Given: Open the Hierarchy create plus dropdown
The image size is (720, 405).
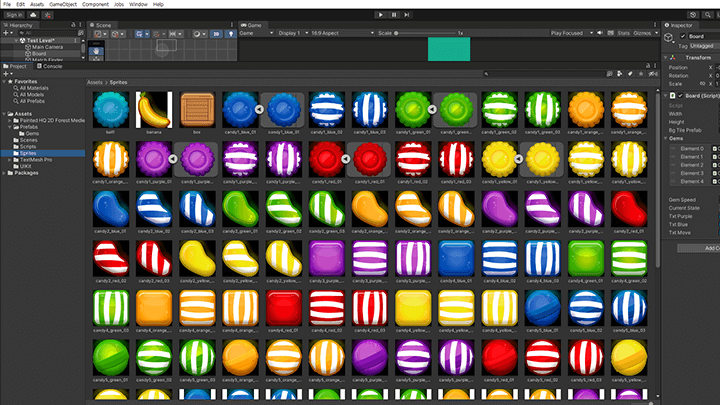Looking at the screenshot, I should 7,33.
